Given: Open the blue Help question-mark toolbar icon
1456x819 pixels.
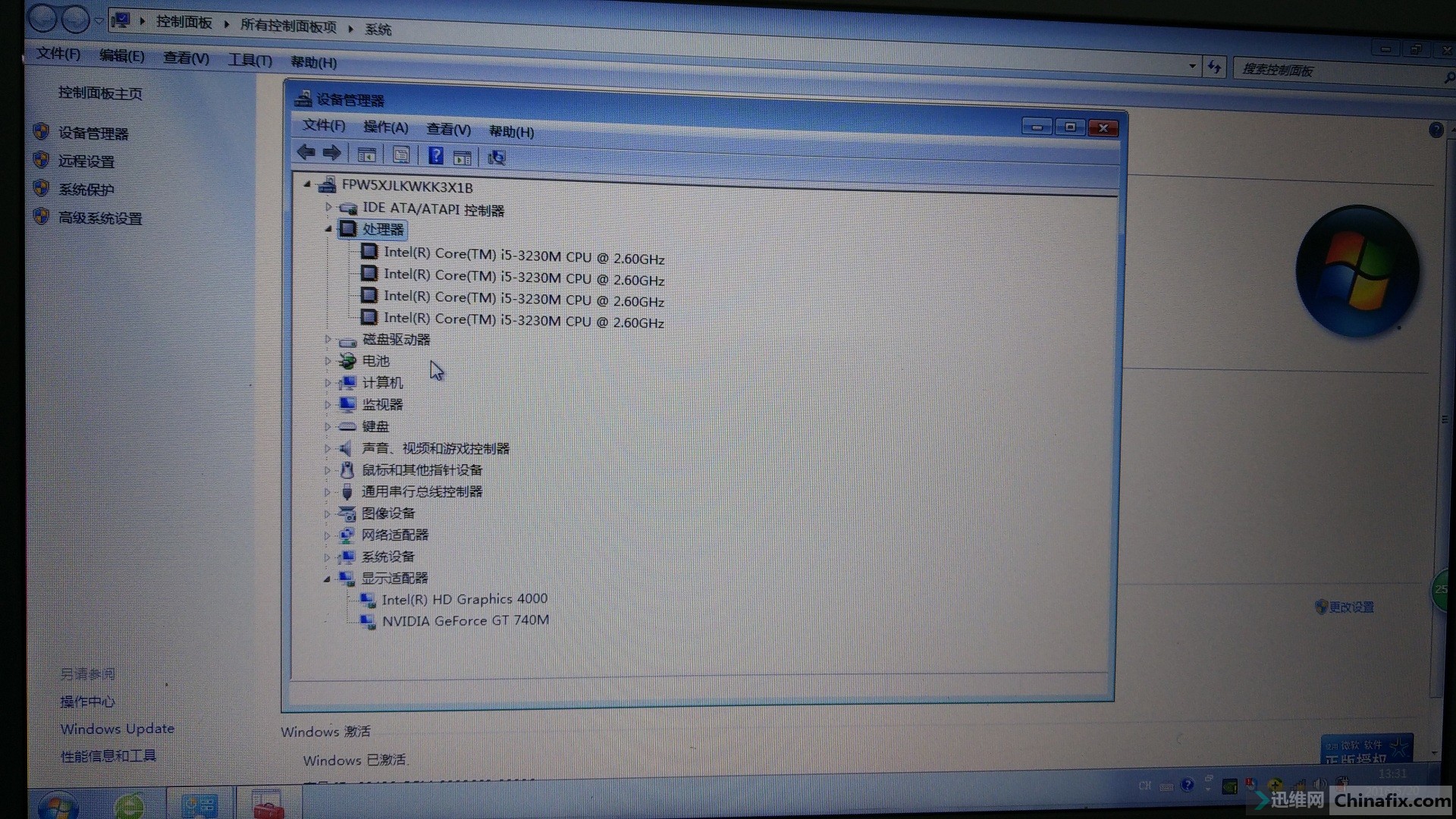Looking at the screenshot, I should click(436, 156).
